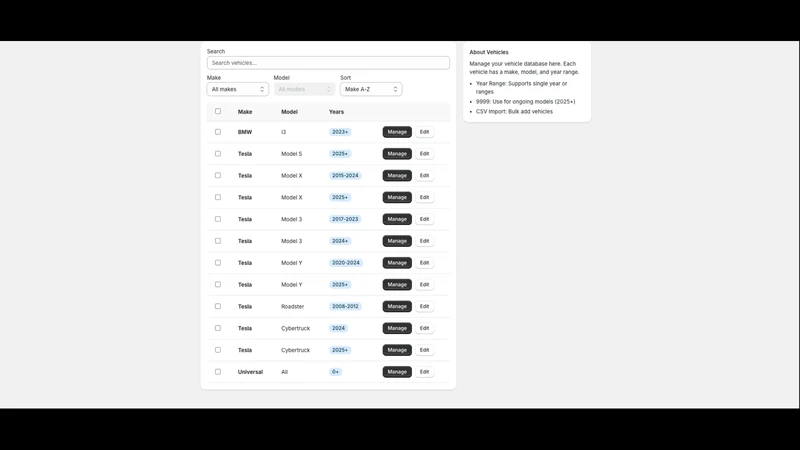Image resolution: width=800 pixels, height=450 pixels.
Task: Select the Tesla Roadster row checkbox
Action: [x=218, y=306]
